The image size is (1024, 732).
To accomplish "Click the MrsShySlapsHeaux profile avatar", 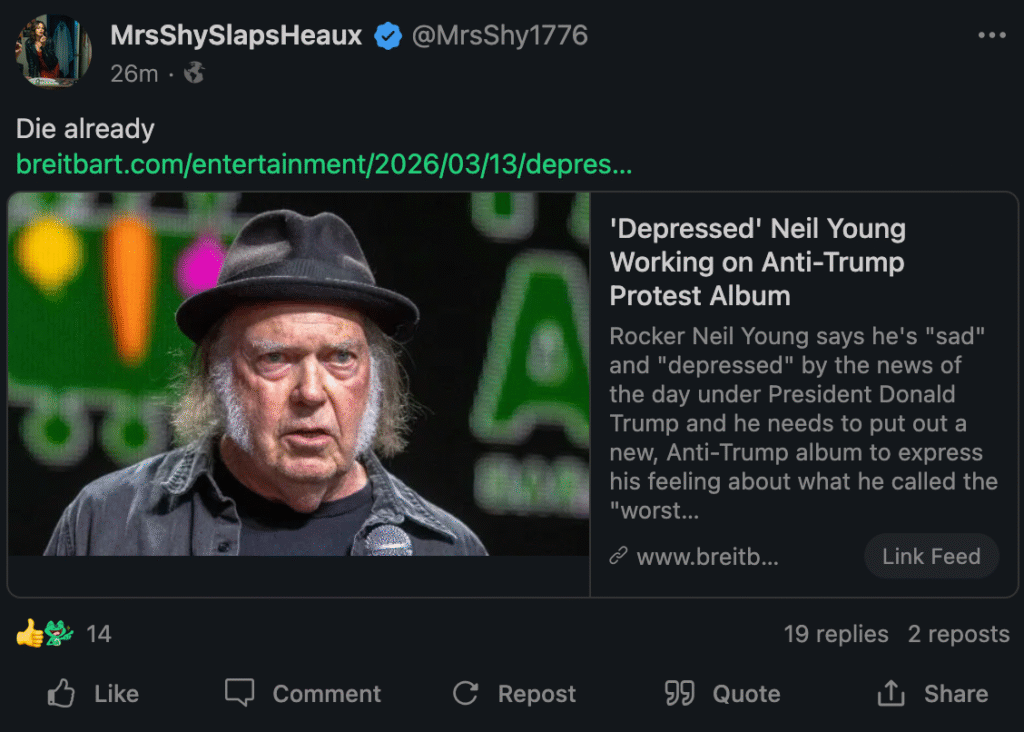I will [x=54, y=52].
